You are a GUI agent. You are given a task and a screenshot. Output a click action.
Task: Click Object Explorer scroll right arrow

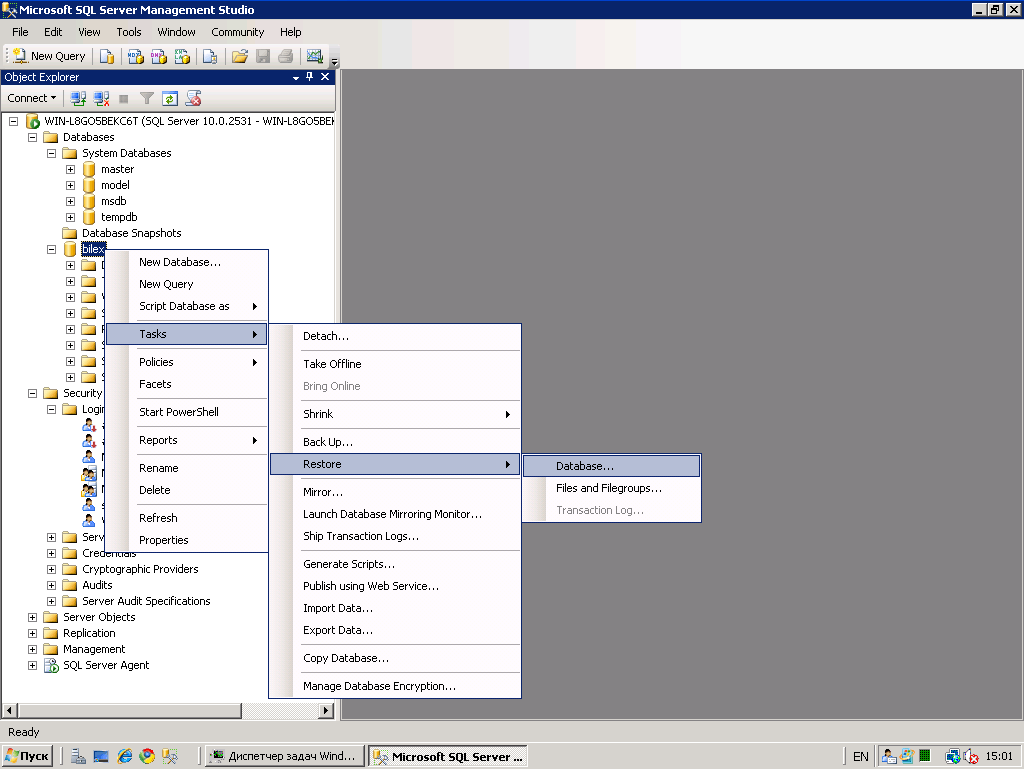(x=326, y=710)
